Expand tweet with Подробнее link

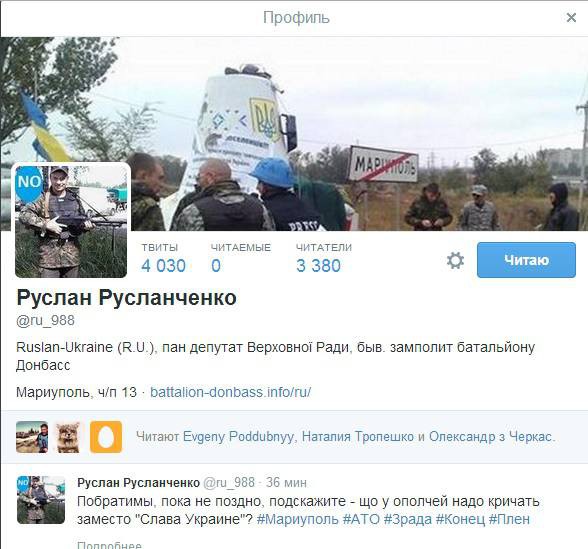tap(109, 544)
